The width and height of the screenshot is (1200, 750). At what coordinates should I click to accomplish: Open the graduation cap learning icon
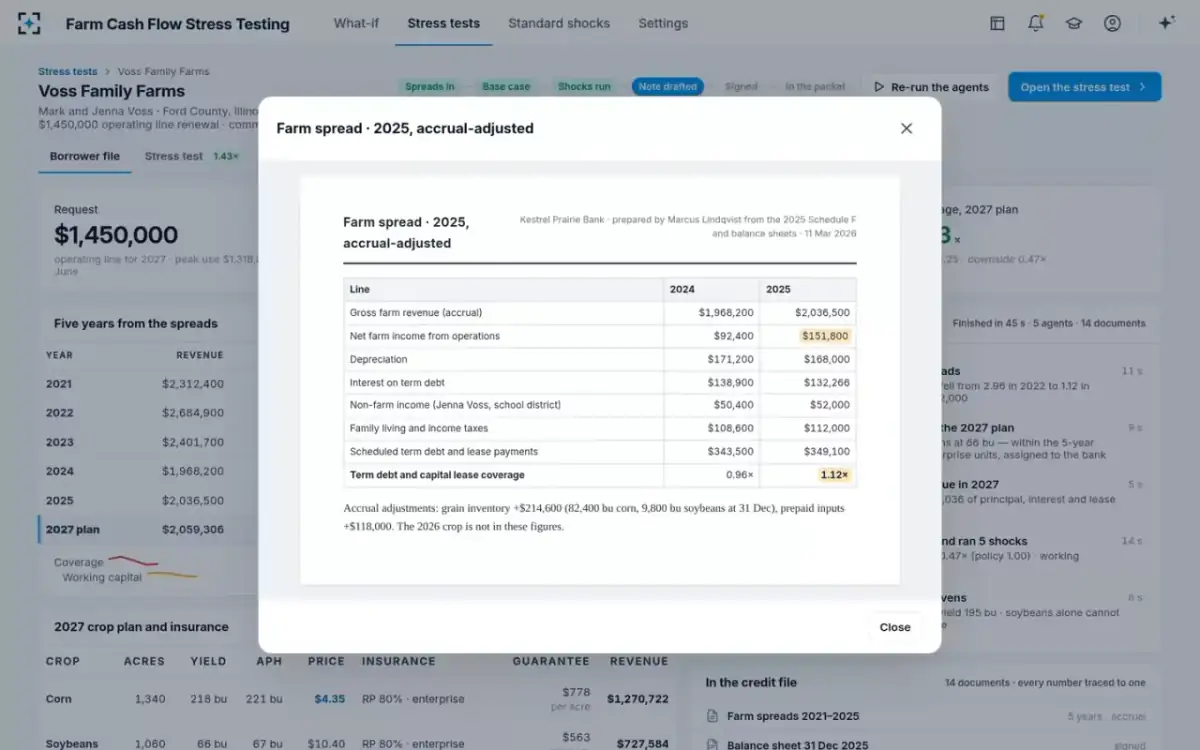1074,23
